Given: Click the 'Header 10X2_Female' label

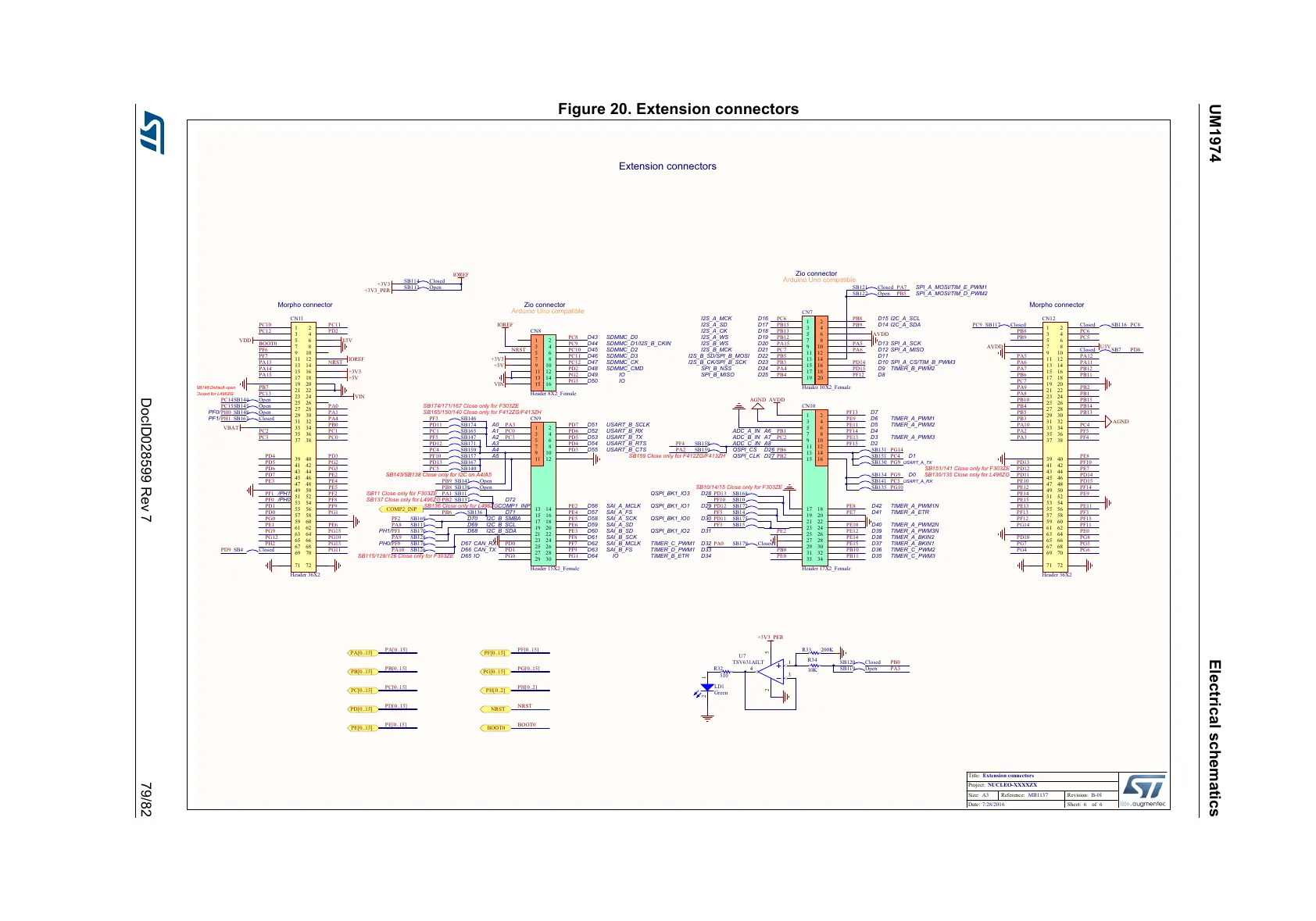Looking at the screenshot, I should click(827, 387).
